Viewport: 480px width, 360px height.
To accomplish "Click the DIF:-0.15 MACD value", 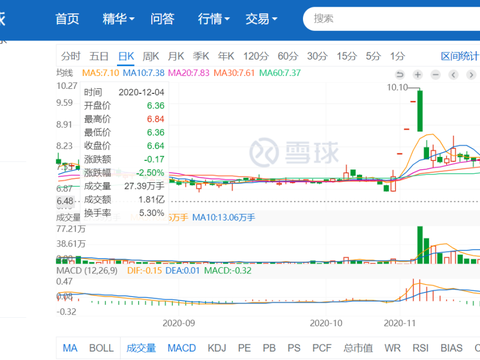I will pyautogui.click(x=144, y=270).
